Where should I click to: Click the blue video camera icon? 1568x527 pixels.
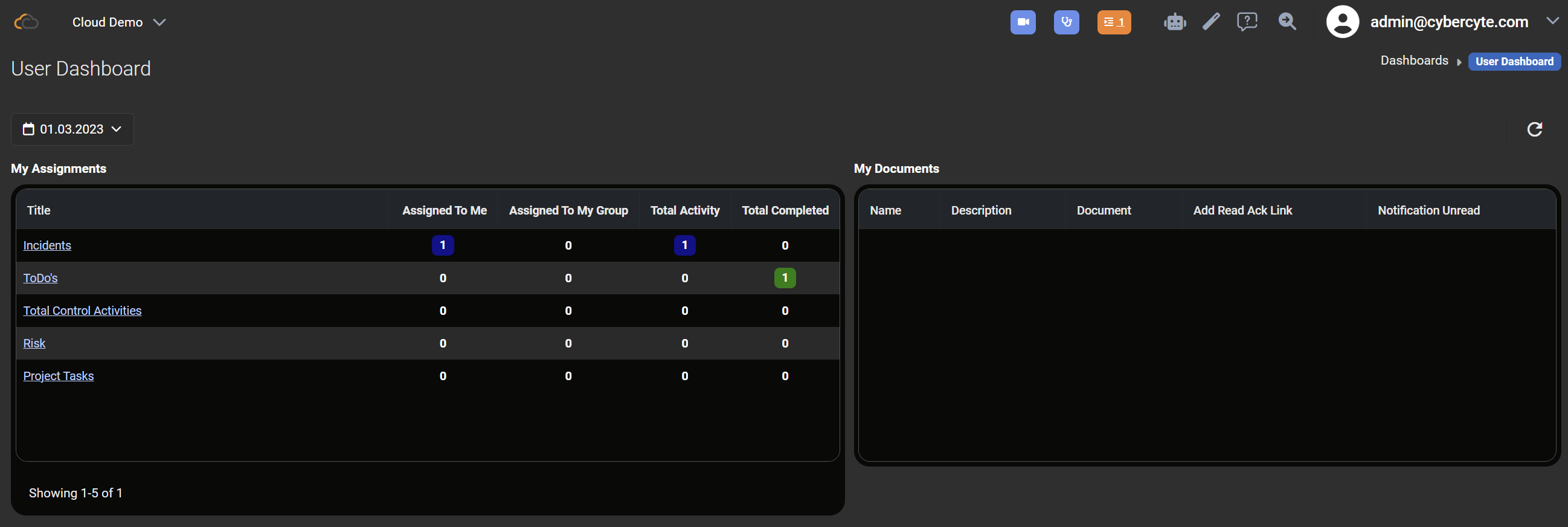coord(1023,22)
